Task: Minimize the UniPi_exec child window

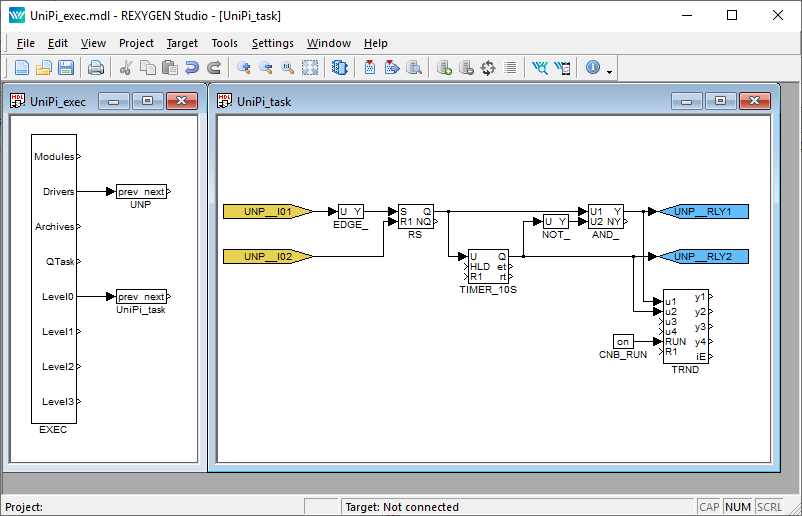Action: (x=114, y=101)
